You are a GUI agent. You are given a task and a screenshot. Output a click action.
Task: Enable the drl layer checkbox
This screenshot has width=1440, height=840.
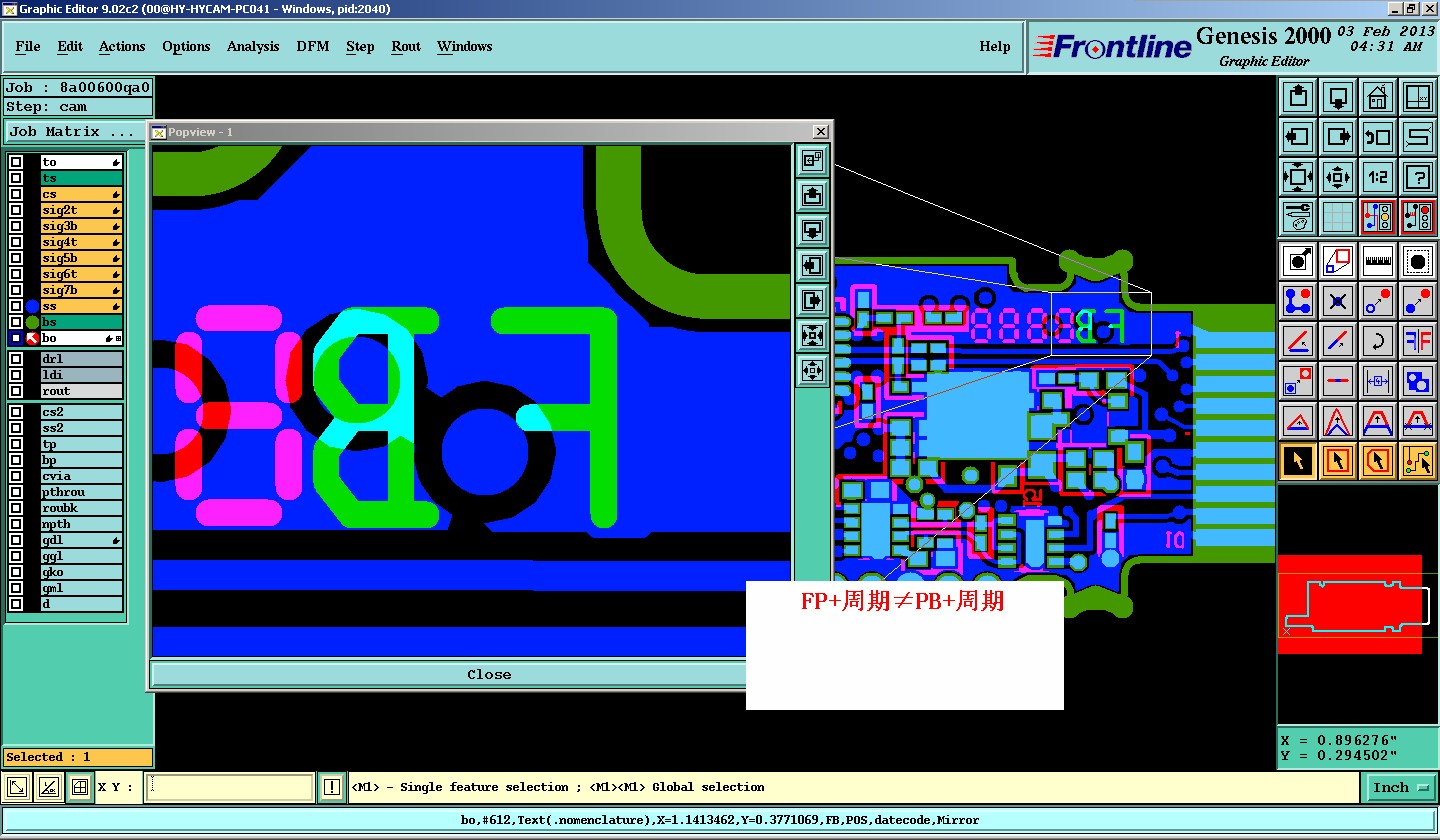point(16,359)
